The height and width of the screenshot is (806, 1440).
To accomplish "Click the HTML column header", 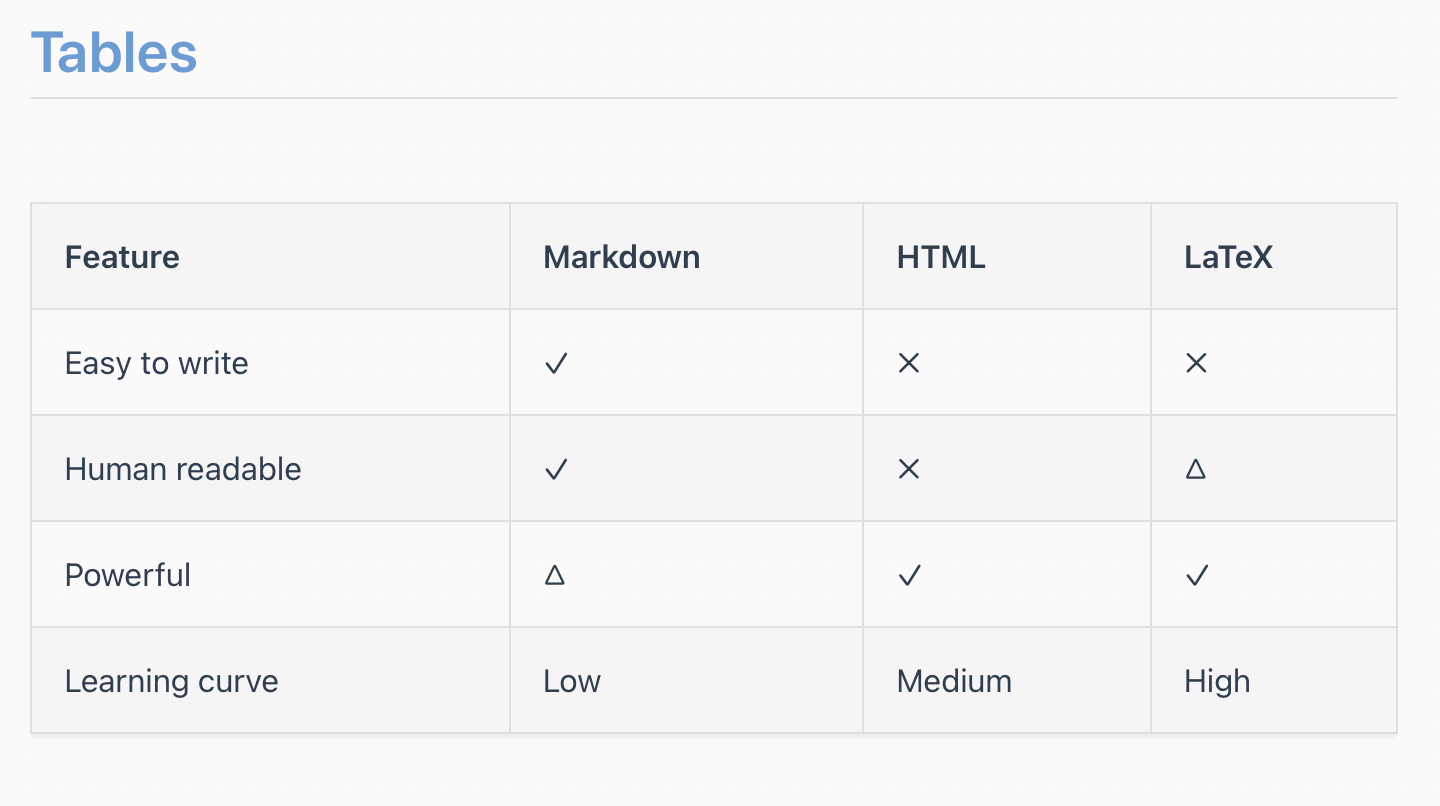I will pyautogui.click(x=941, y=257).
